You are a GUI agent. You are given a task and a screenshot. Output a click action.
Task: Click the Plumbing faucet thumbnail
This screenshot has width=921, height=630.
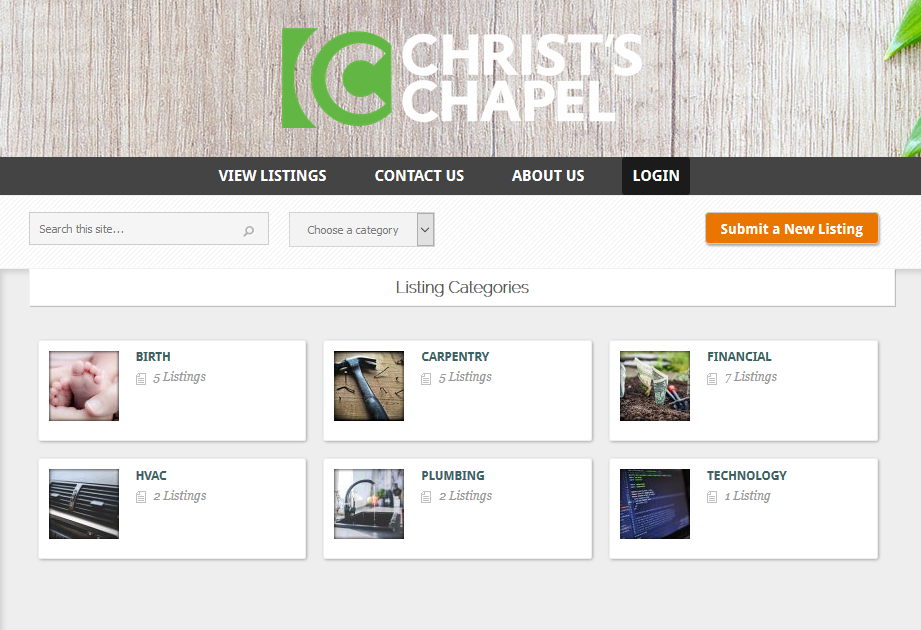[369, 504]
